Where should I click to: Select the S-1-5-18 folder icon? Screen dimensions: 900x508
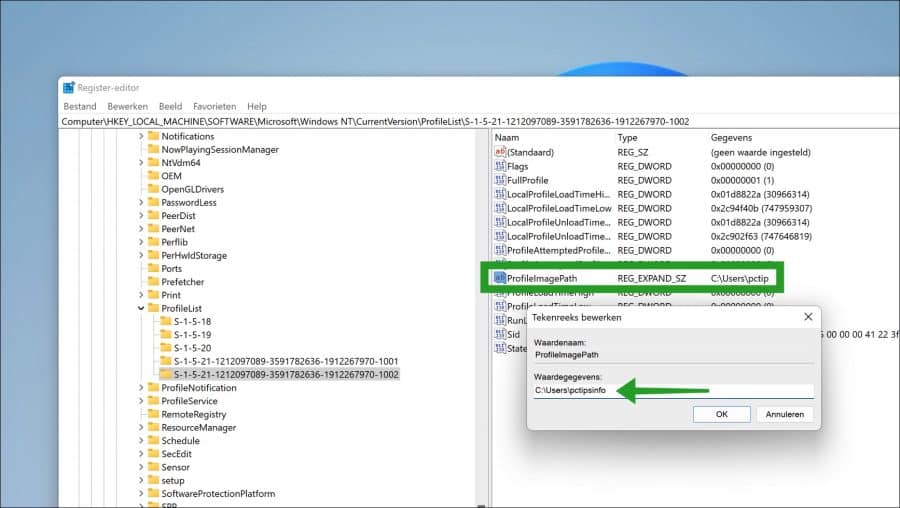[166, 321]
